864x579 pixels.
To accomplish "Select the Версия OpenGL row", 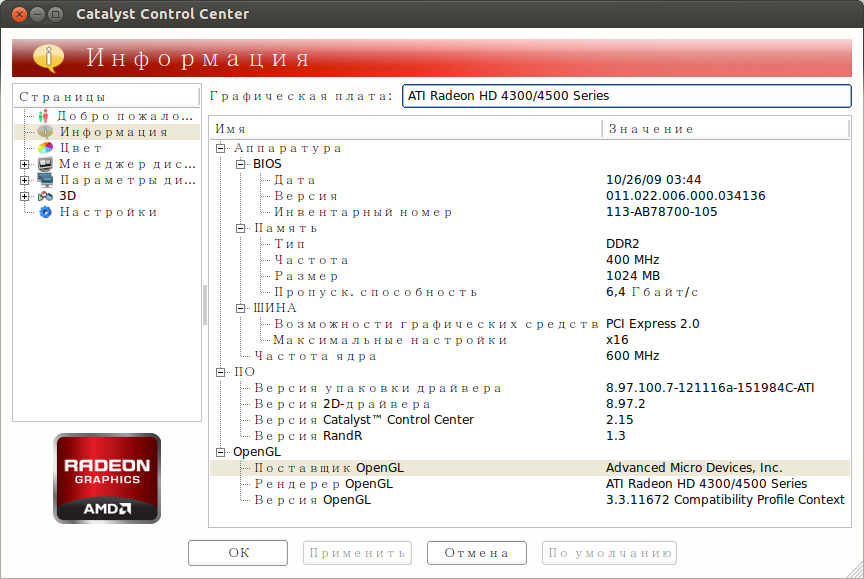I will pos(530,500).
